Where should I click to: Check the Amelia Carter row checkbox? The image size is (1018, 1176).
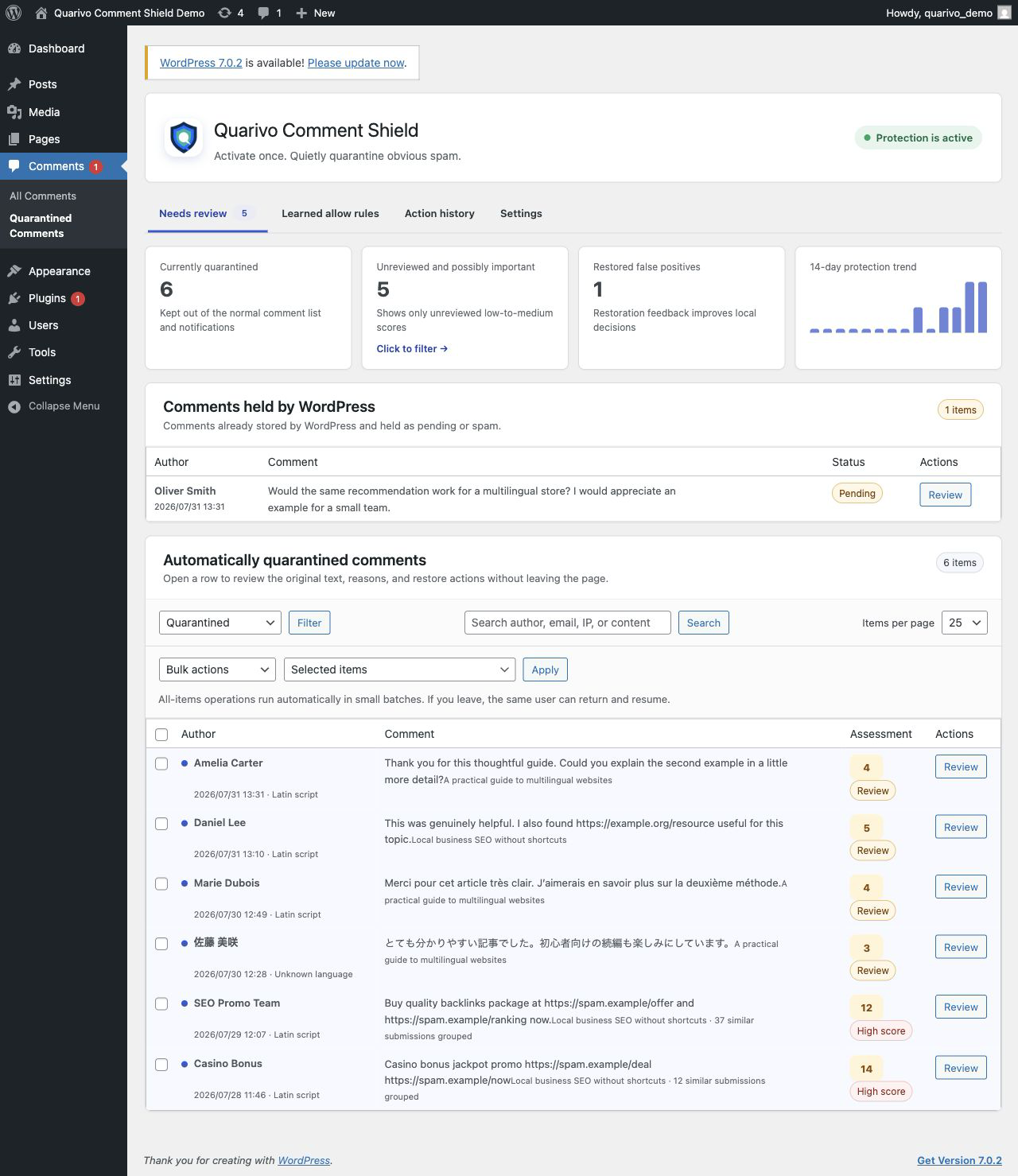[161, 763]
